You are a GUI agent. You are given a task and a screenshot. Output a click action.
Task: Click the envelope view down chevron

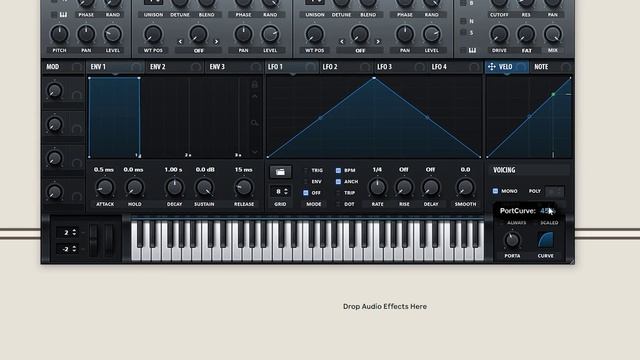(x=255, y=152)
